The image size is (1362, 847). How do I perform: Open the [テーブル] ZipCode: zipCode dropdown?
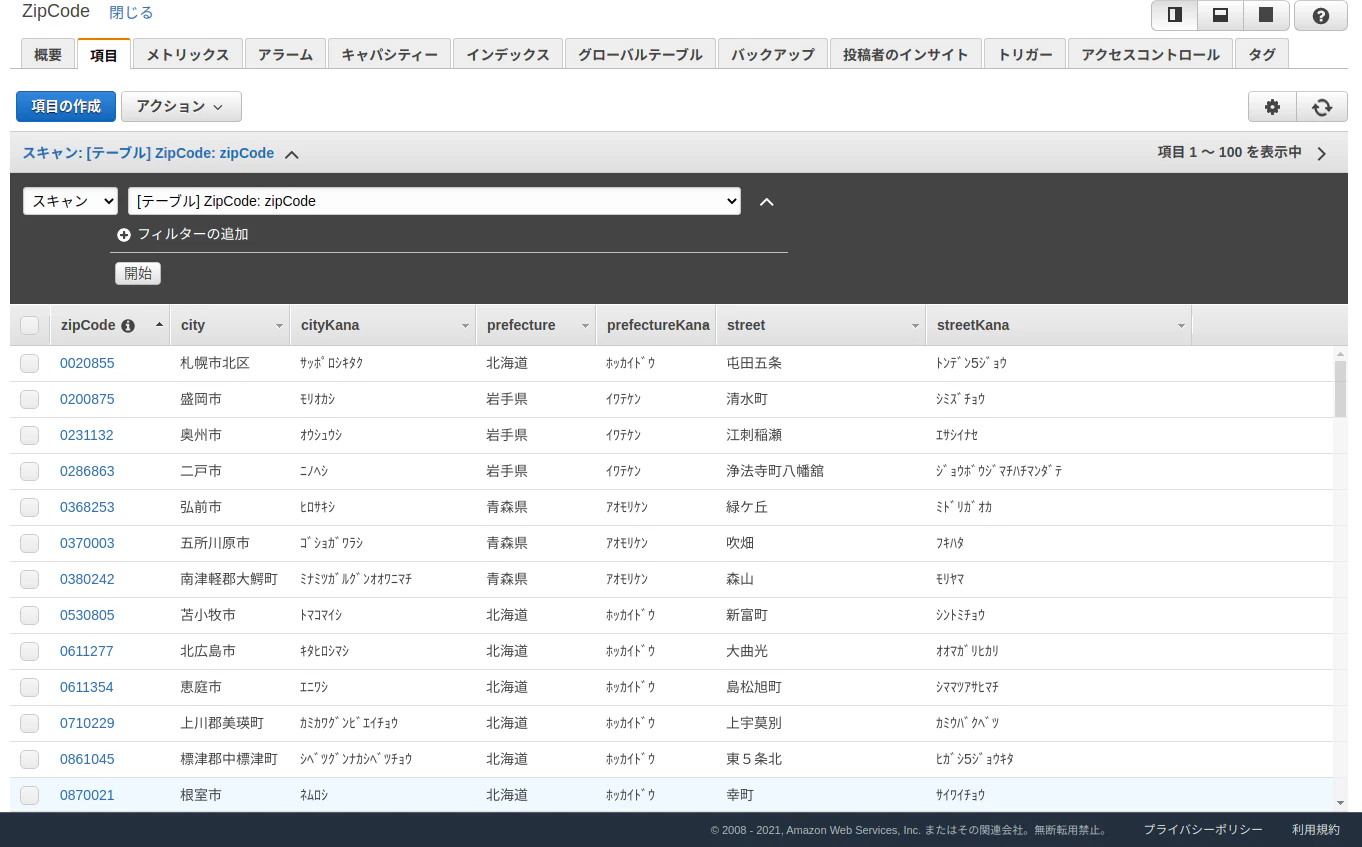[x=434, y=201]
